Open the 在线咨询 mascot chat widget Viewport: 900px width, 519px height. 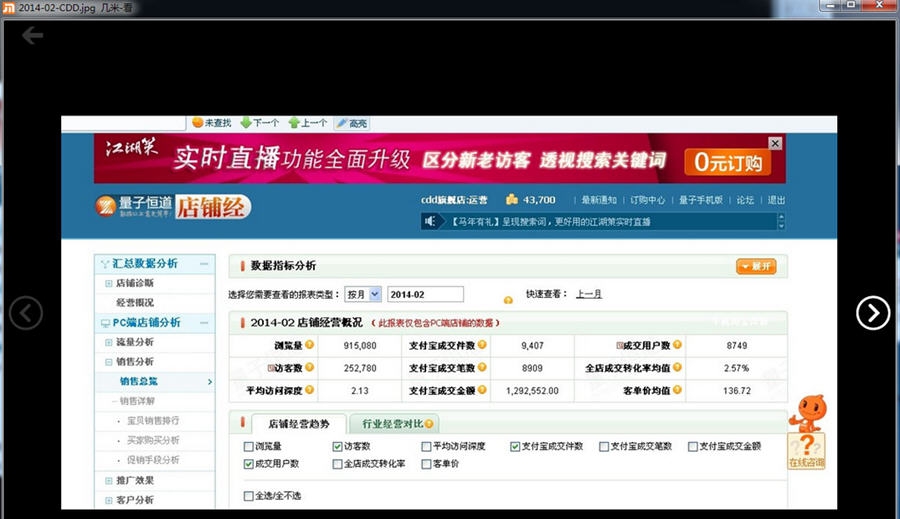click(x=806, y=432)
